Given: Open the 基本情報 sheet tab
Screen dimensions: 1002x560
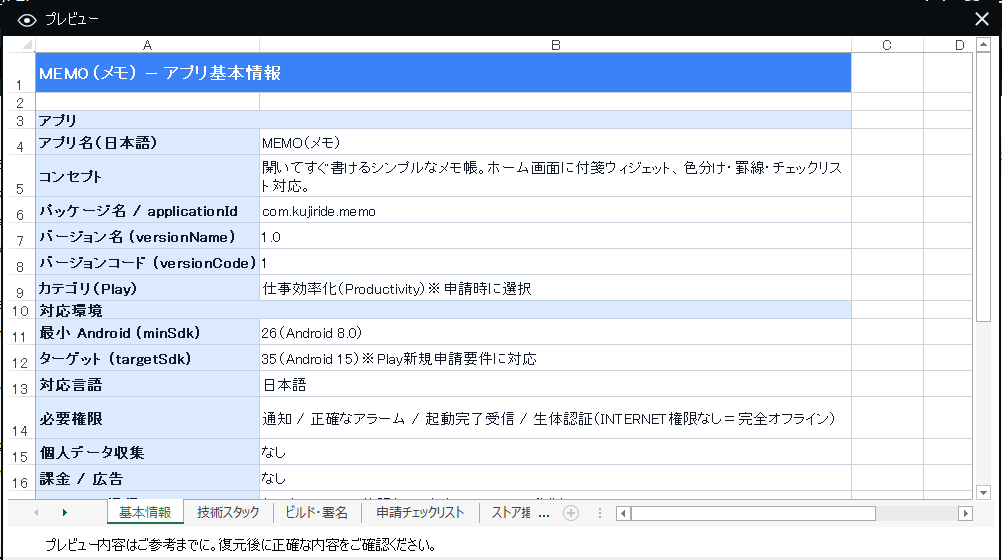Looking at the screenshot, I should pyautogui.click(x=145, y=513).
